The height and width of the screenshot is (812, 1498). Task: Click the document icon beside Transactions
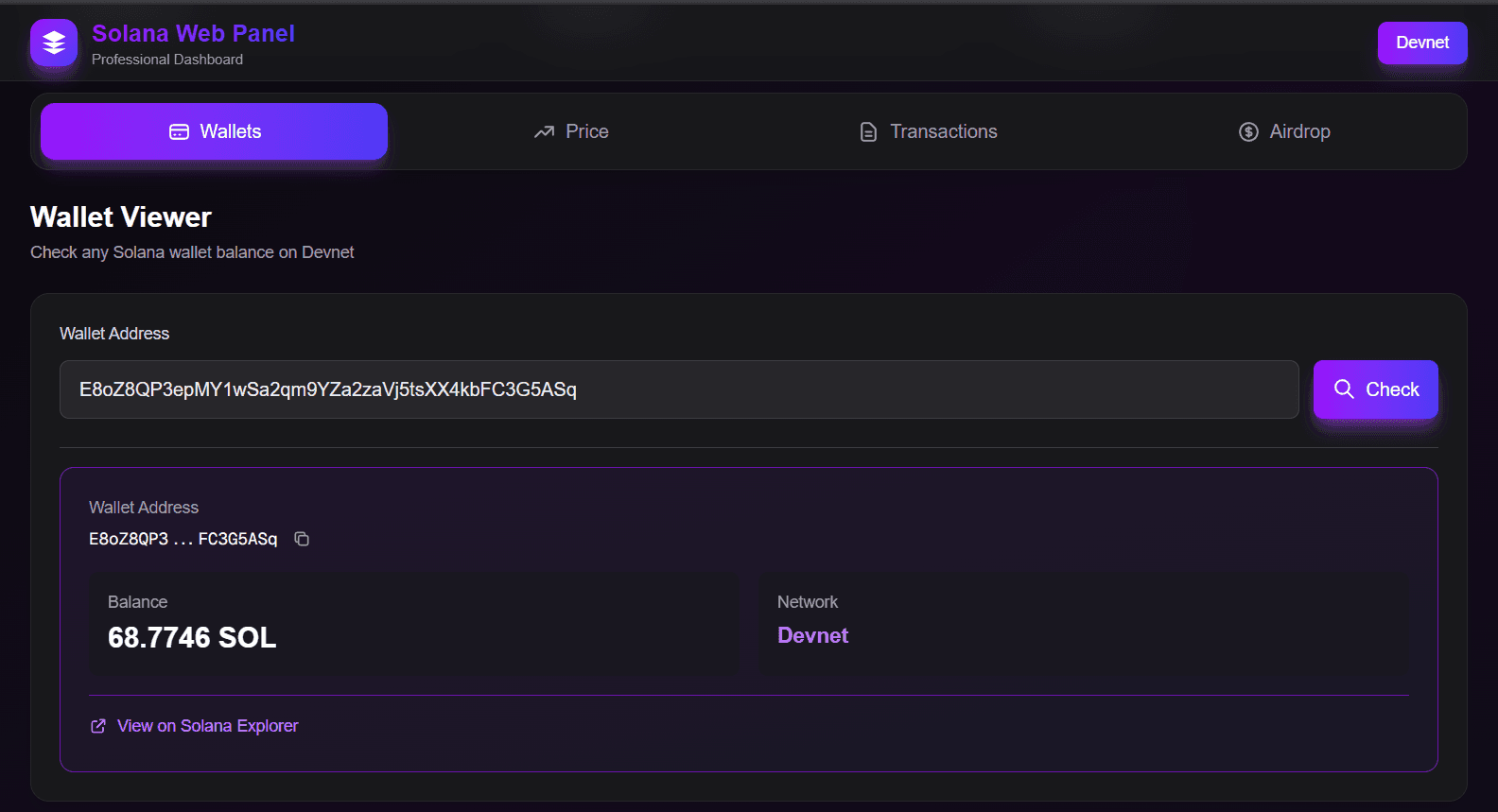[x=868, y=132]
